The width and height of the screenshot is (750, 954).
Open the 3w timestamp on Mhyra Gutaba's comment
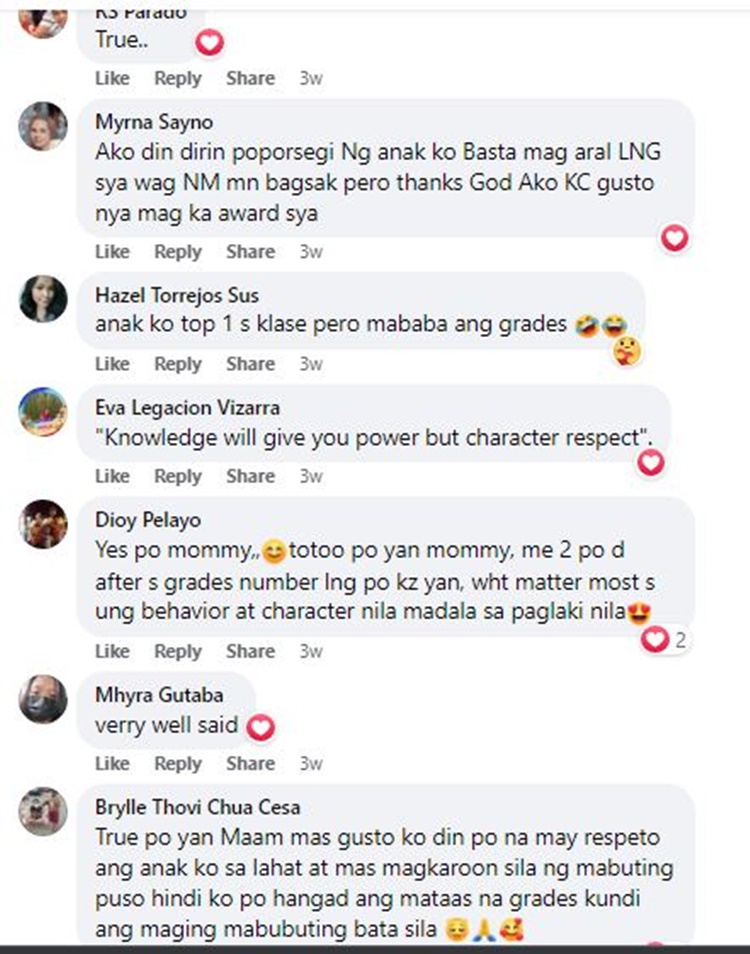pyautogui.click(x=310, y=763)
